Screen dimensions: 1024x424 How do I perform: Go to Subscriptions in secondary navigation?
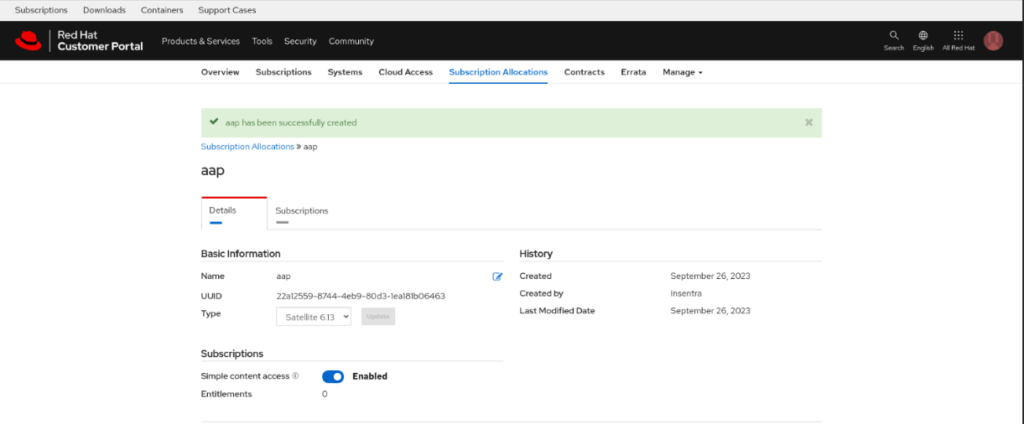pyautogui.click(x=283, y=72)
